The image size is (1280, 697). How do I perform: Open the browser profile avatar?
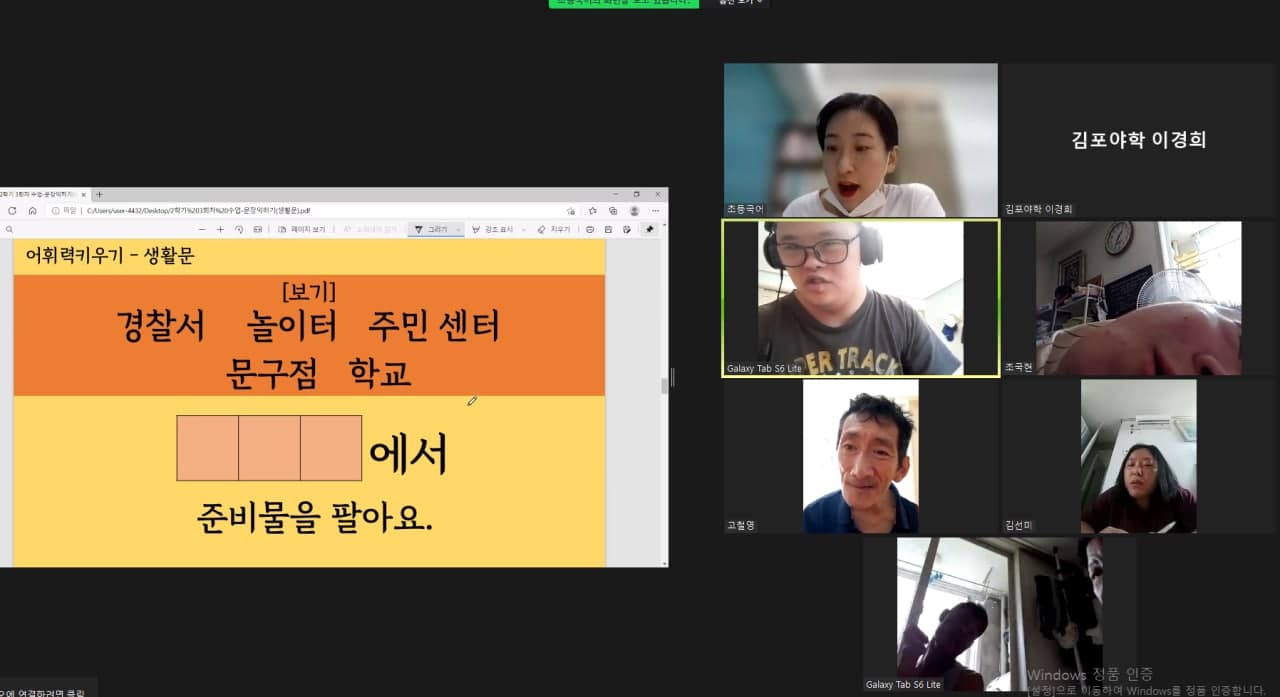(x=634, y=211)
